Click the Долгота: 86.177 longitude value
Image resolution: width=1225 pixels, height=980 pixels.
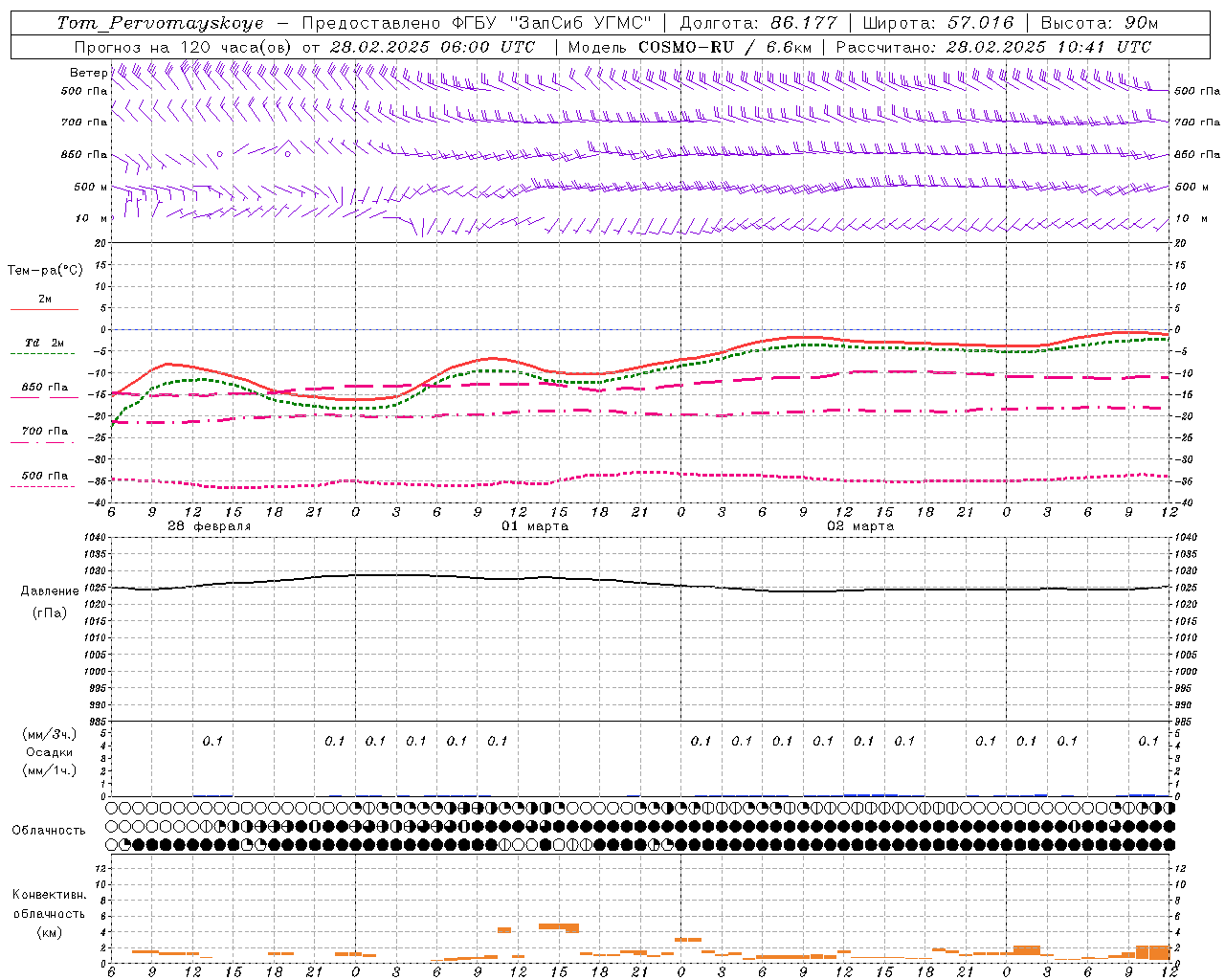pyautogui.click(x=758, y=23)
